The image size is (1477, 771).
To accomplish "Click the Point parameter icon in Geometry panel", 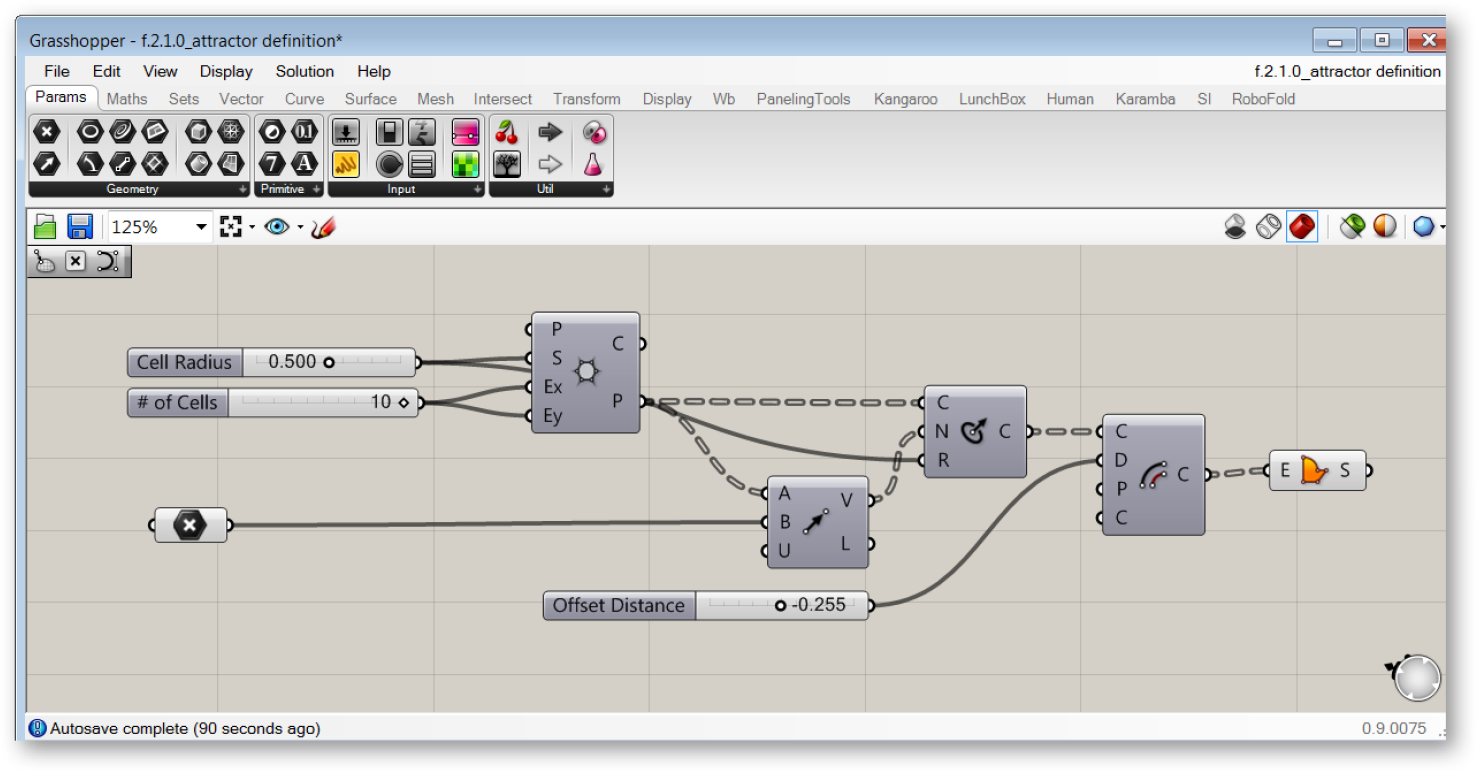I will (47, 131).
